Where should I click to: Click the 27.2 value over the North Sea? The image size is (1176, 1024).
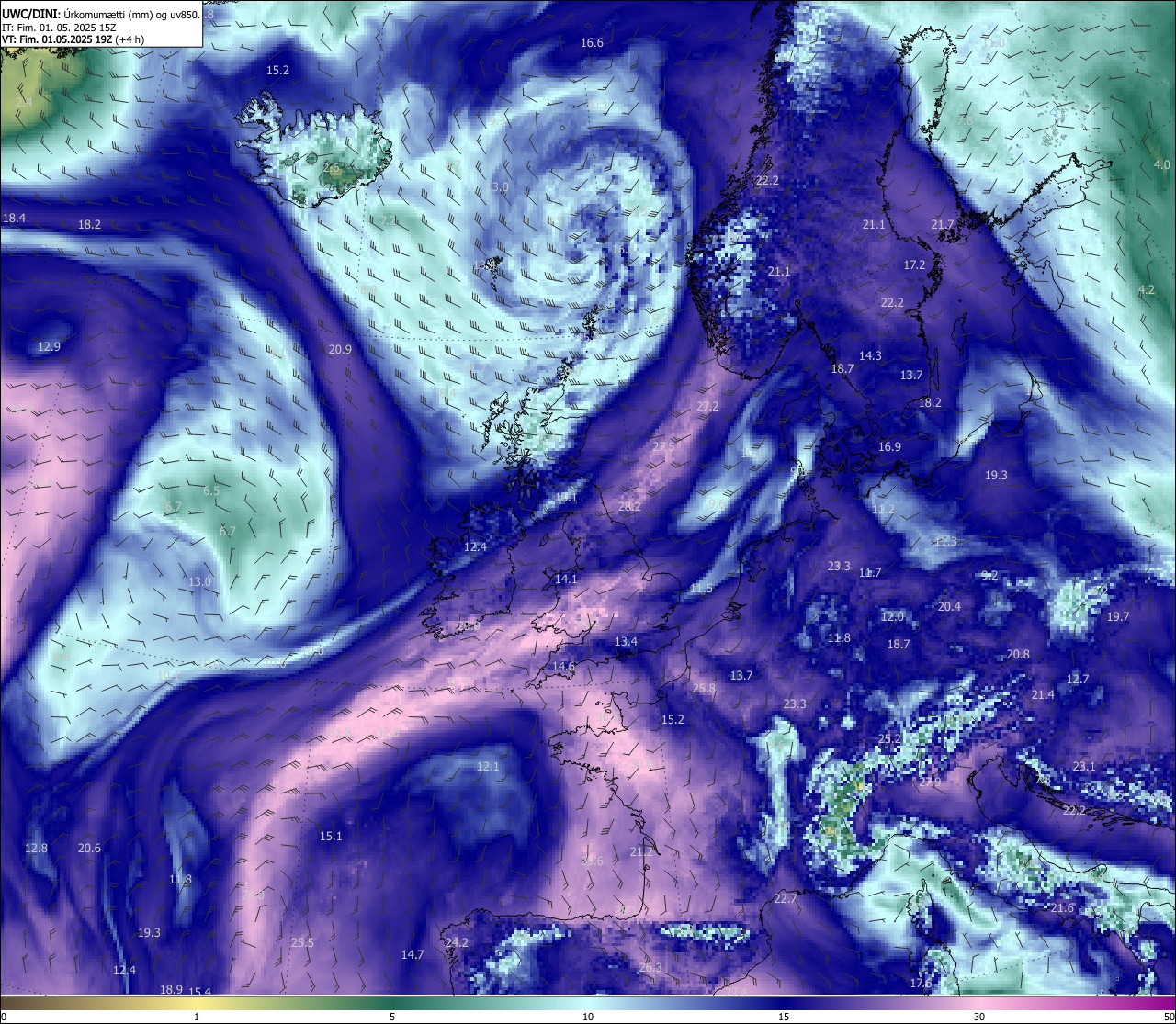[707, 407]
